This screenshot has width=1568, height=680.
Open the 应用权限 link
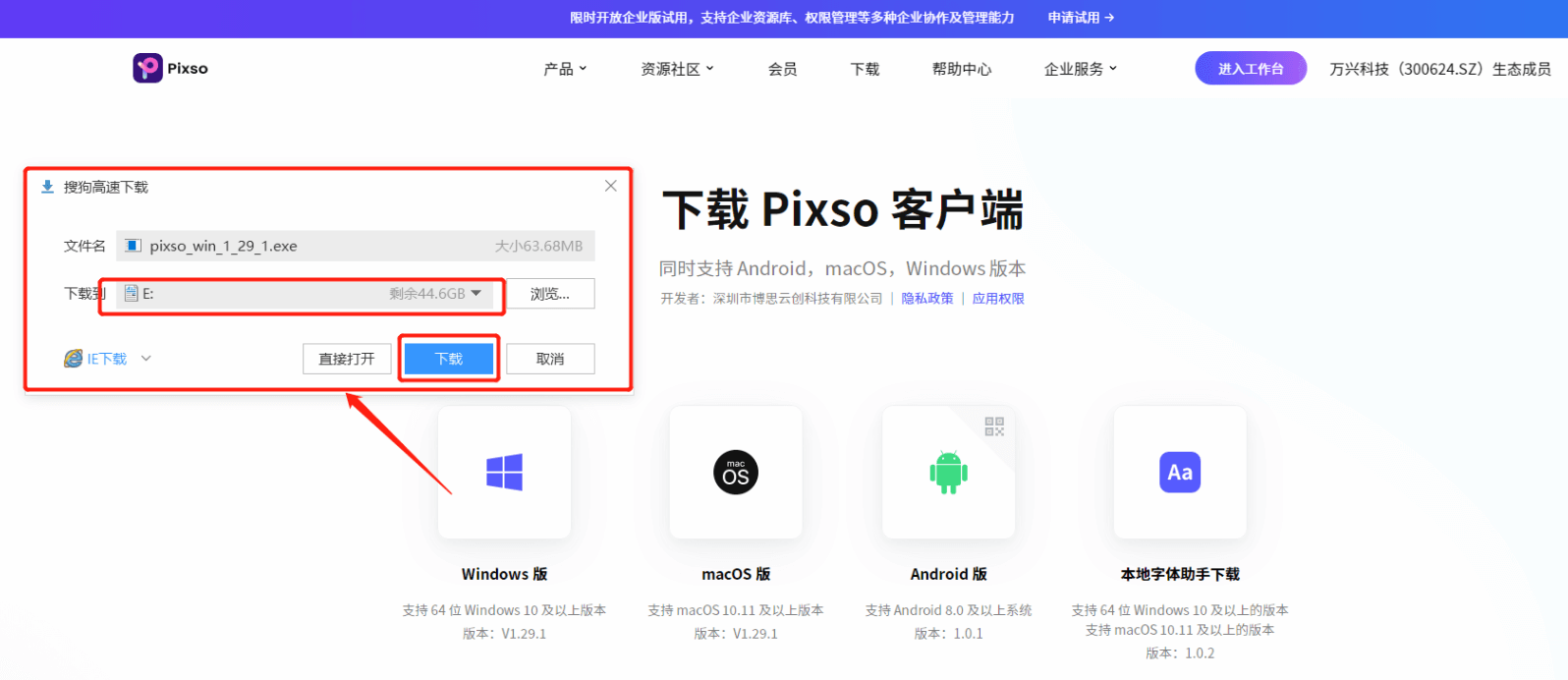tap(998, 298)
